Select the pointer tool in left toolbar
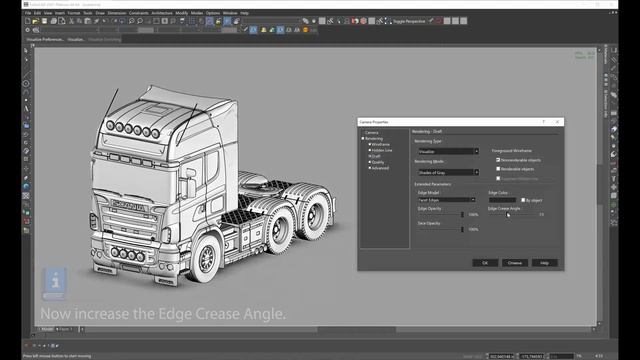 27,50
